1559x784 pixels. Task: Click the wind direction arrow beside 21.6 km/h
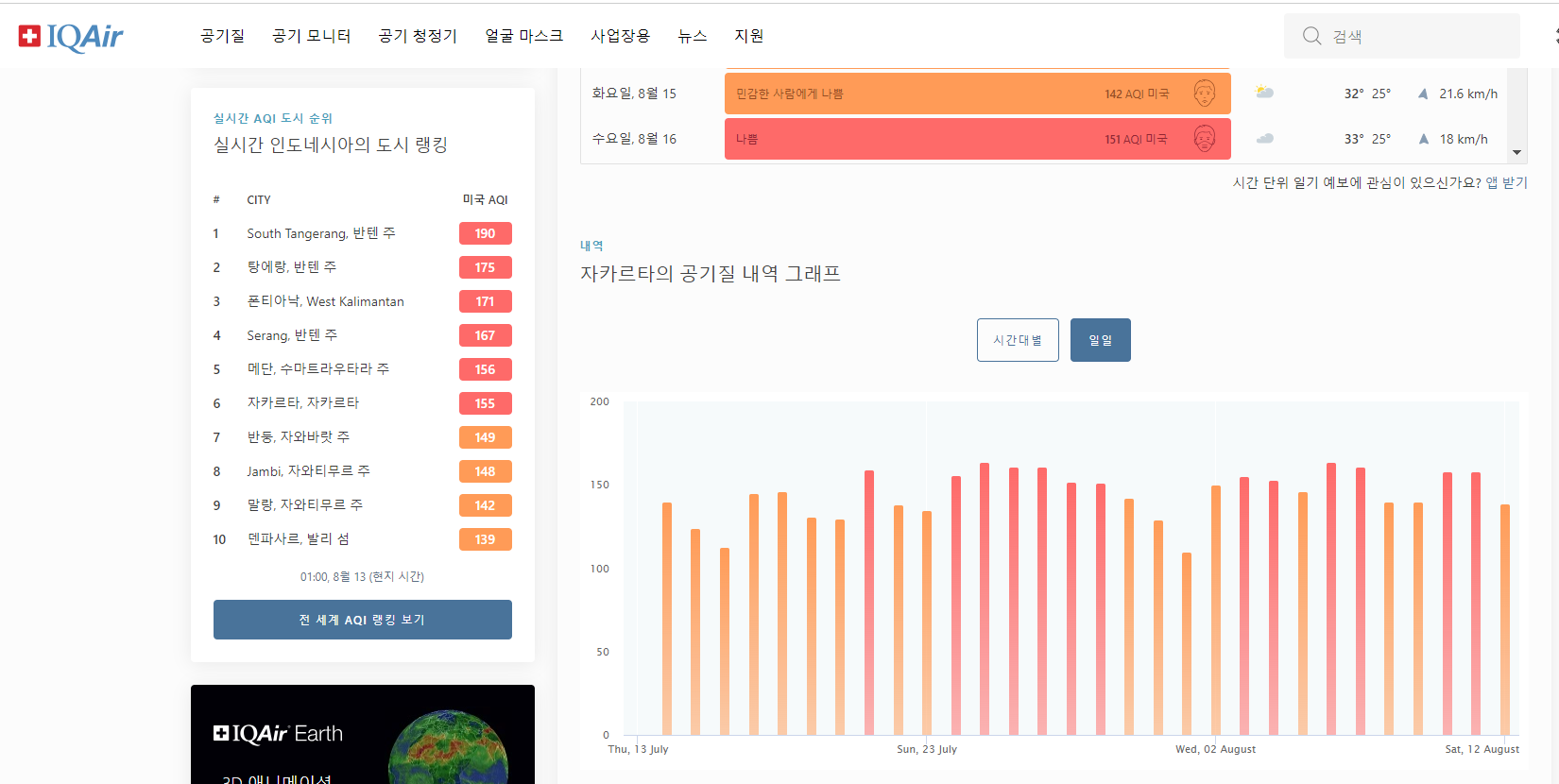coord(1423,94)
